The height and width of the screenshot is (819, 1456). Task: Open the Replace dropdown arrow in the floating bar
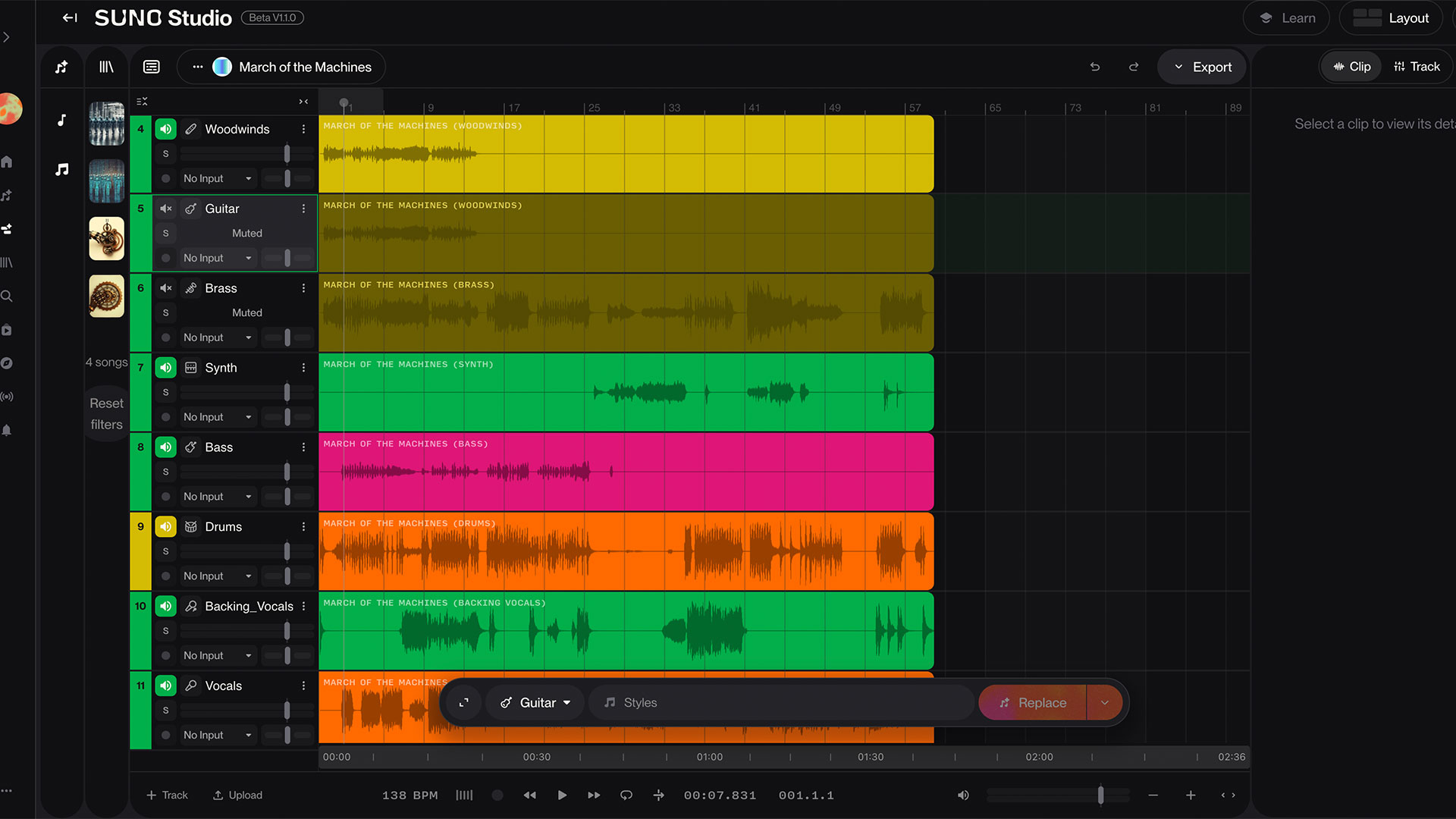(x=1105, y=702)
